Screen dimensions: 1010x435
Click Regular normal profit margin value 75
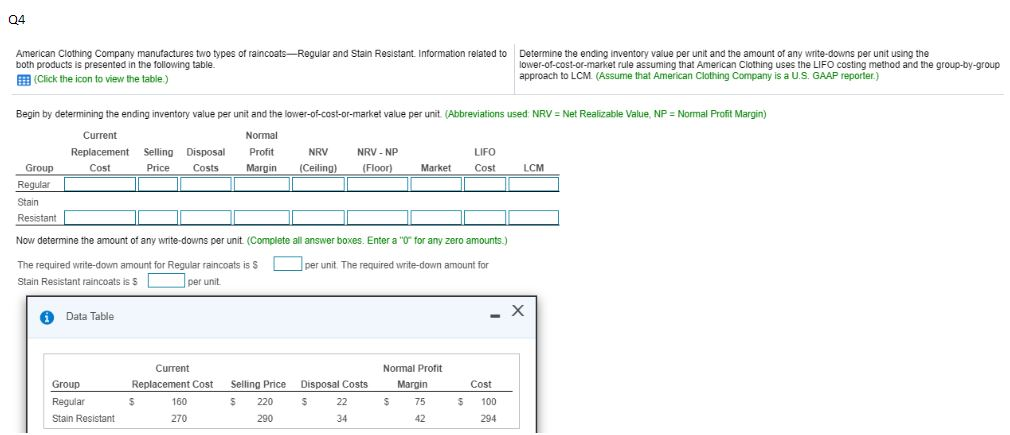422,401
